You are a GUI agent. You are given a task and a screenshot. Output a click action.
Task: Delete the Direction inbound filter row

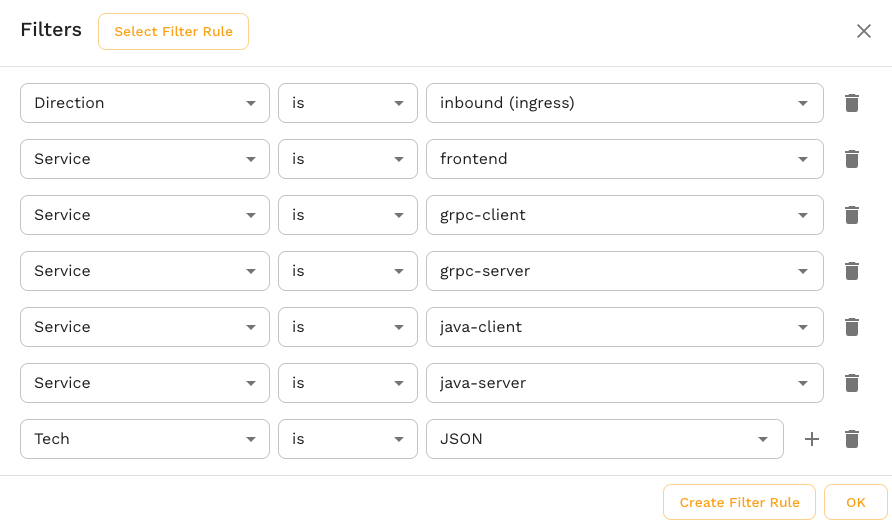click(852, 103)
